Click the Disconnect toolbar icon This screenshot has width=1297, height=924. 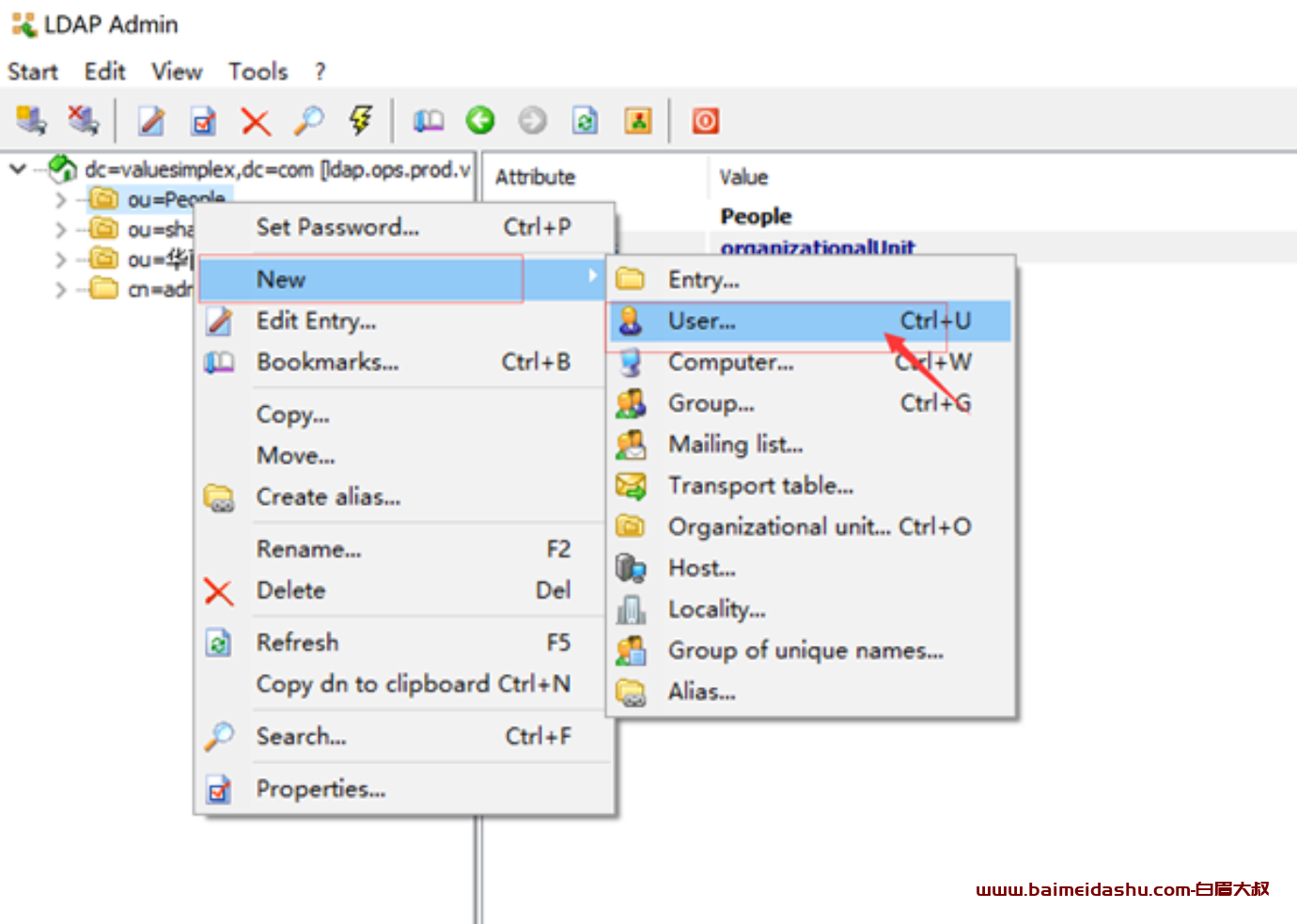pos(83,120)
